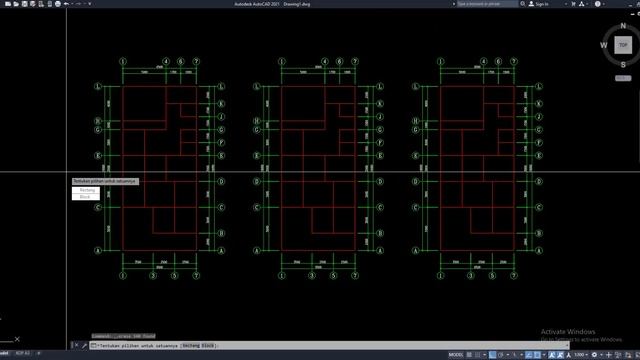Click Block option in the command line
This screenshot has width=640, height=360.
click(x=208, y=345)
